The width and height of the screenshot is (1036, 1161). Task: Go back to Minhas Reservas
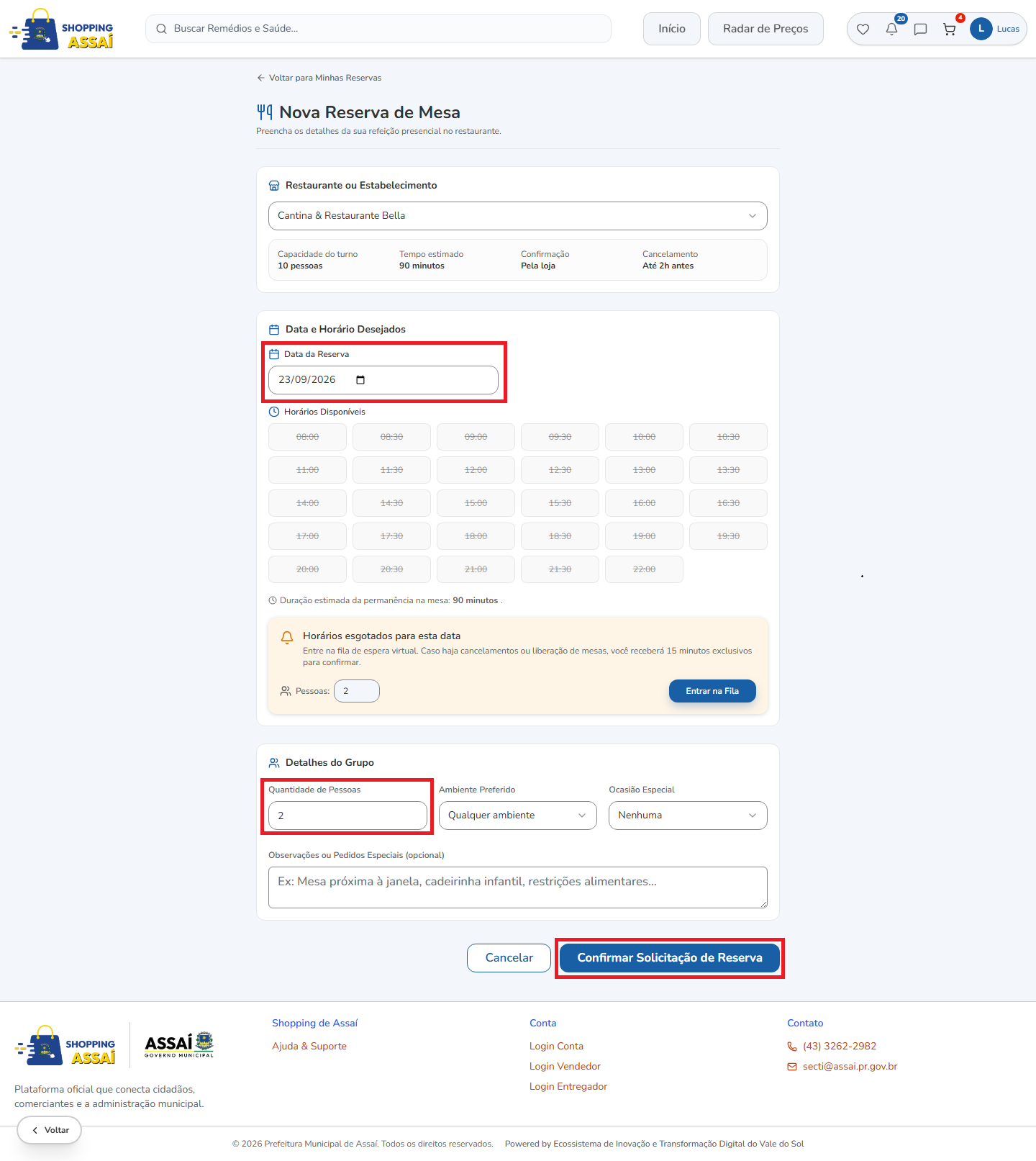[x=319, y=78]
